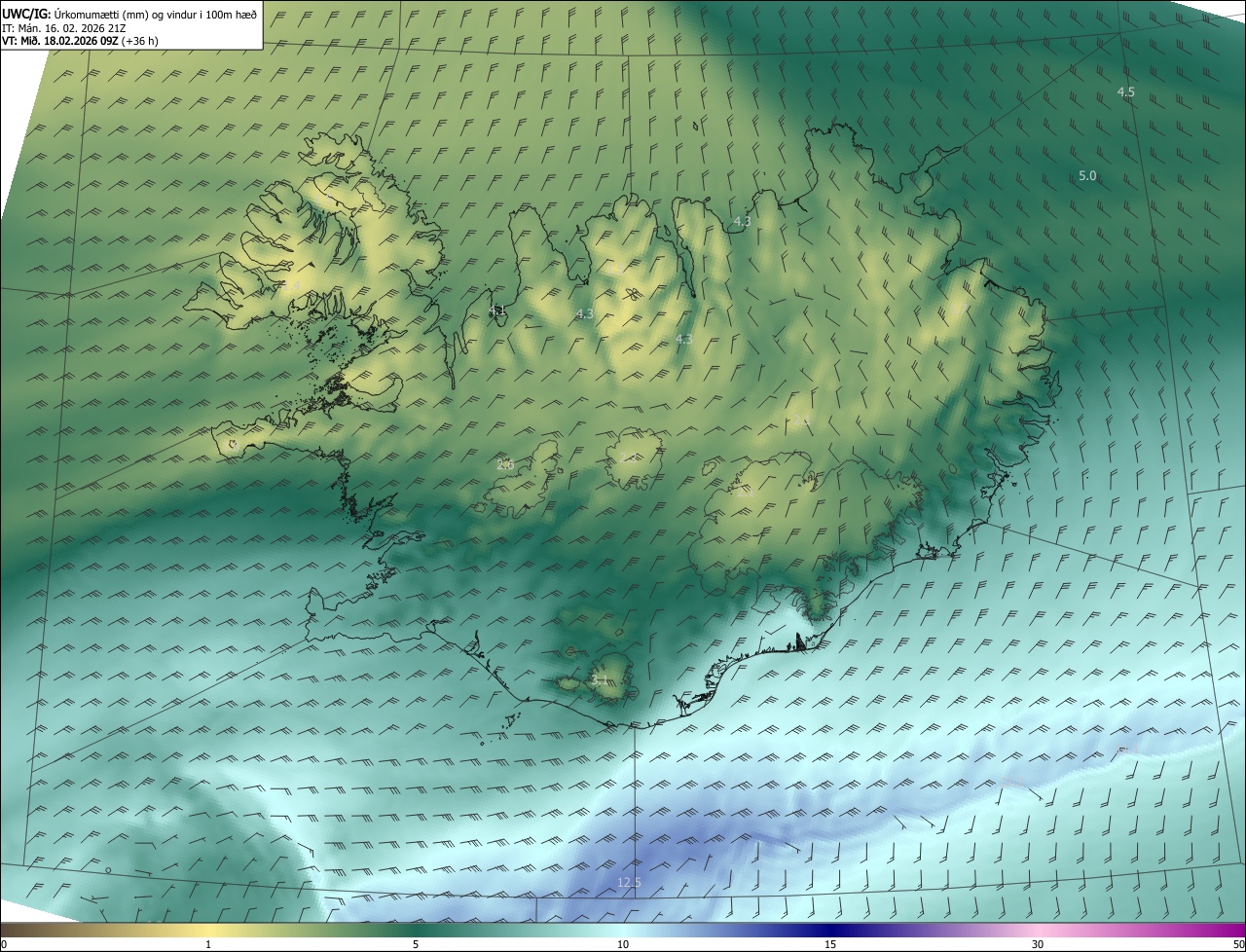Screen dimensions: 1246x952
Task: Click the "12.5" value label over the sea
Action: pyautogui.click(x=629, y=883)
